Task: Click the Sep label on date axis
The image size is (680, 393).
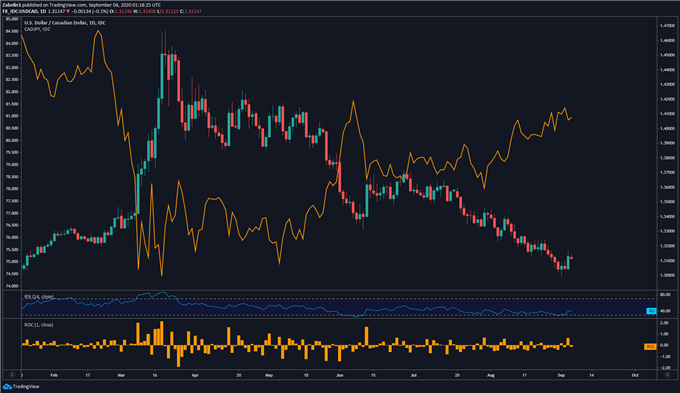Action: click(561, 375)
